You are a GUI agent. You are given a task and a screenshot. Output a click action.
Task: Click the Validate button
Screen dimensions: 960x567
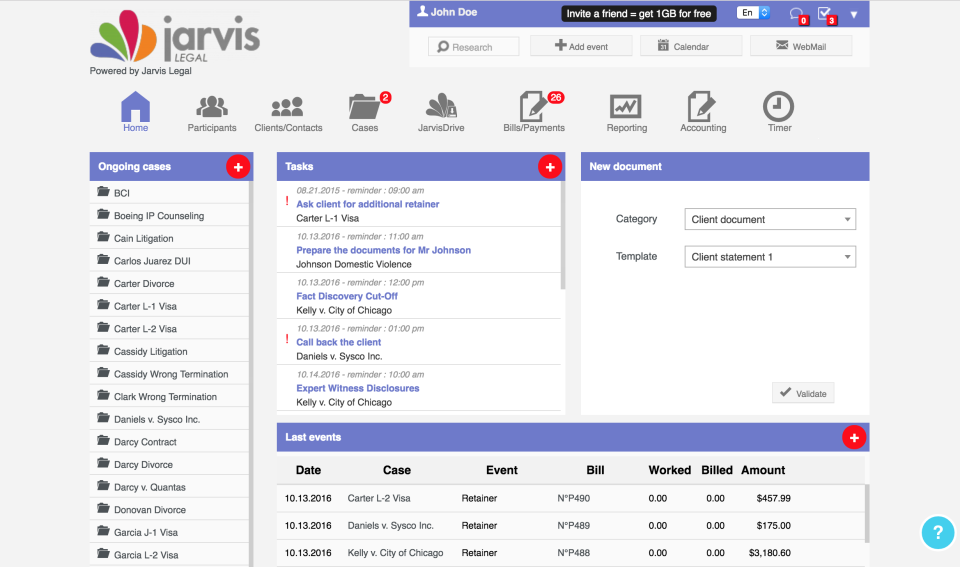pyautogui.click(x=803, y=393)
